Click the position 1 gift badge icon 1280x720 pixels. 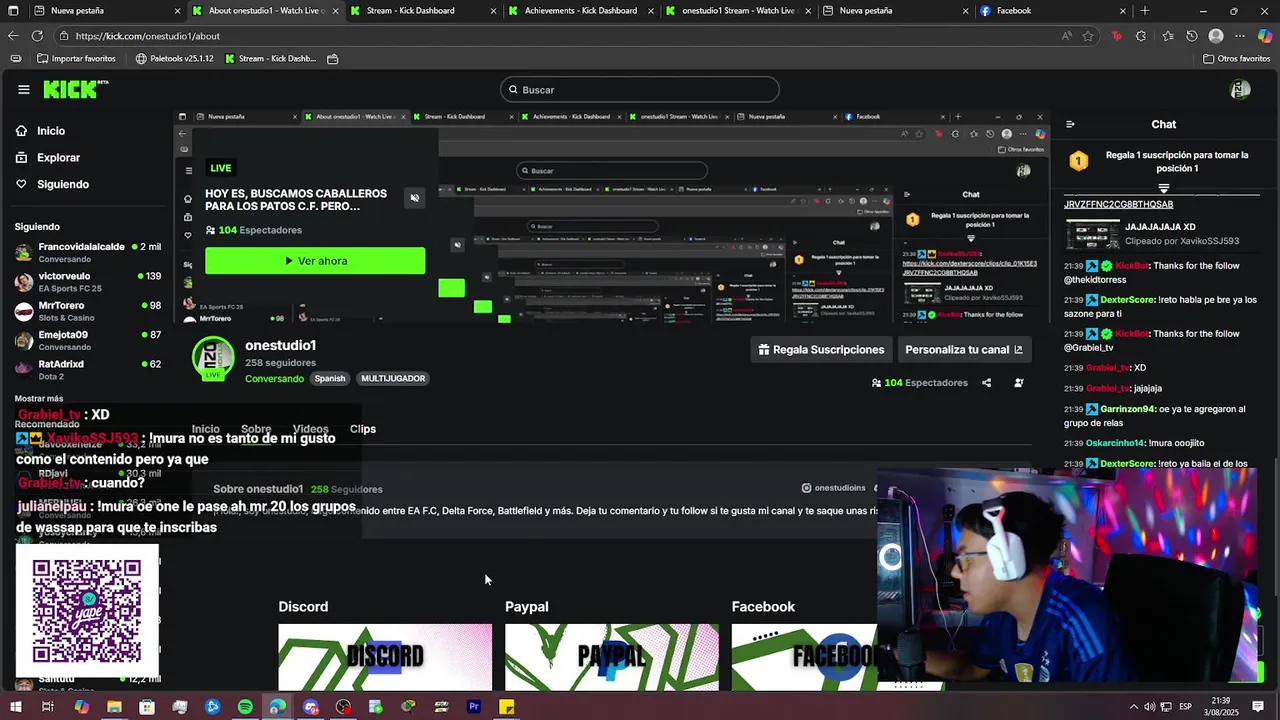pos(1078,161)
